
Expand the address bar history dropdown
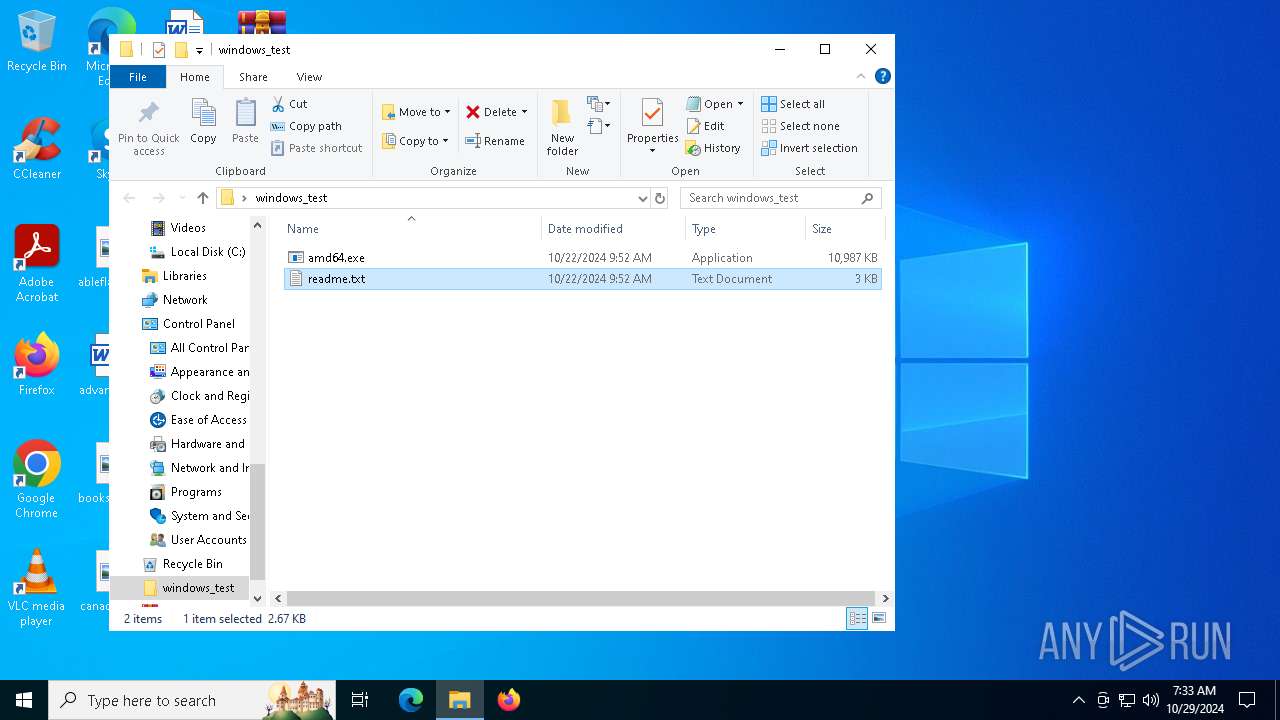[x=643, y=198]
